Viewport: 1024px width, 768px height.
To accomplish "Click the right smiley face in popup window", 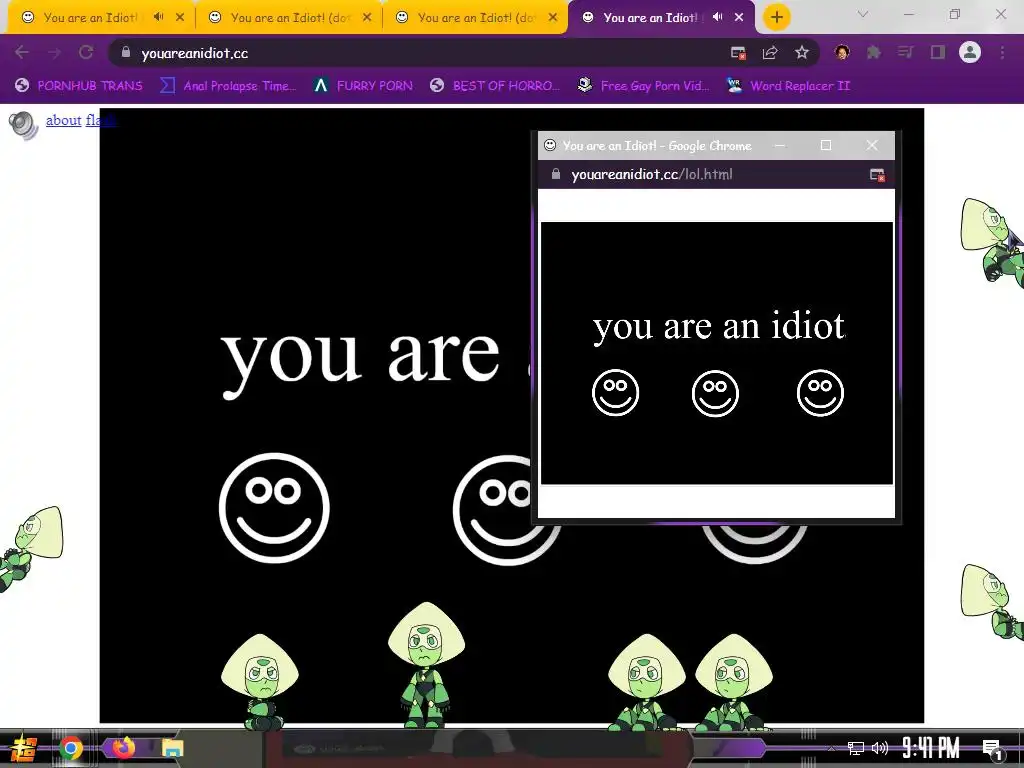I will [x=820, y=392].
